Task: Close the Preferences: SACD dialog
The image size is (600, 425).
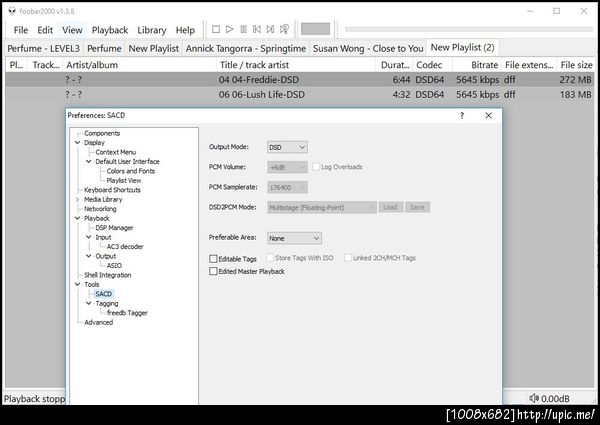Action: (x=488, y=116)
